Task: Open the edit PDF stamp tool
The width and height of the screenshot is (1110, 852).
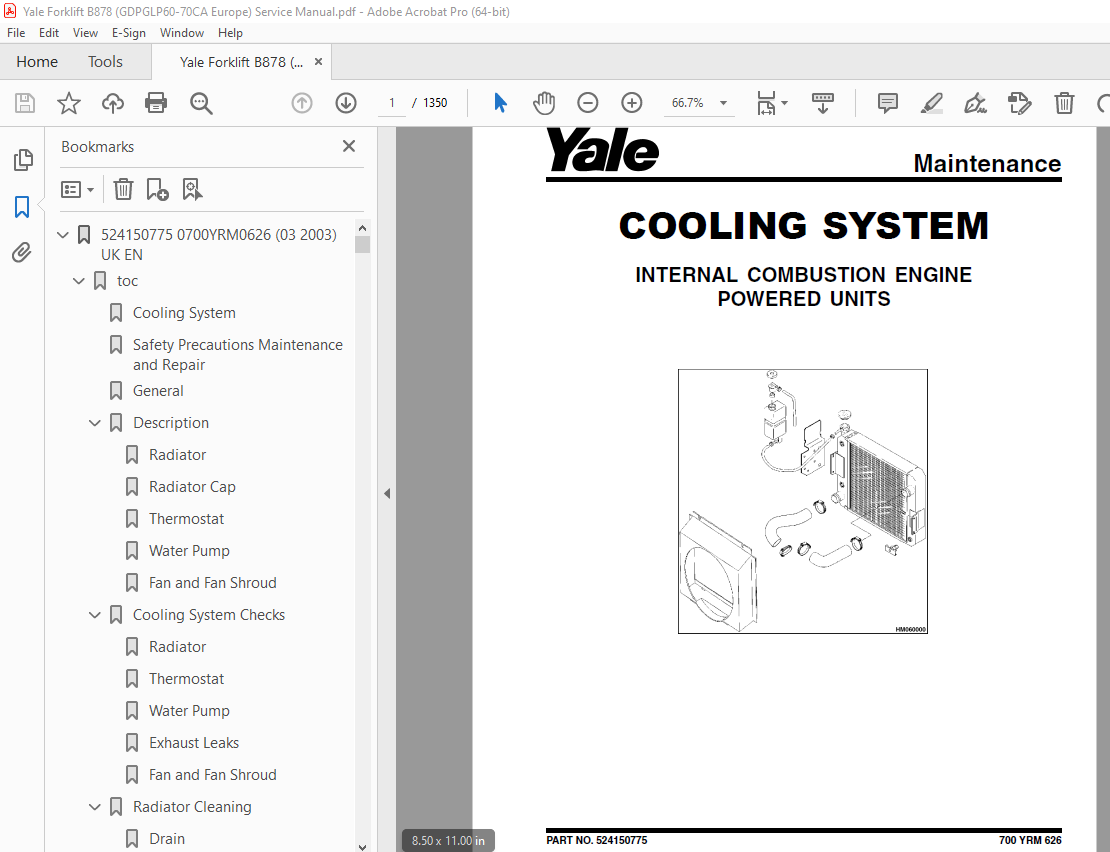Action: pyautogui.click(x=1019, y=103)
